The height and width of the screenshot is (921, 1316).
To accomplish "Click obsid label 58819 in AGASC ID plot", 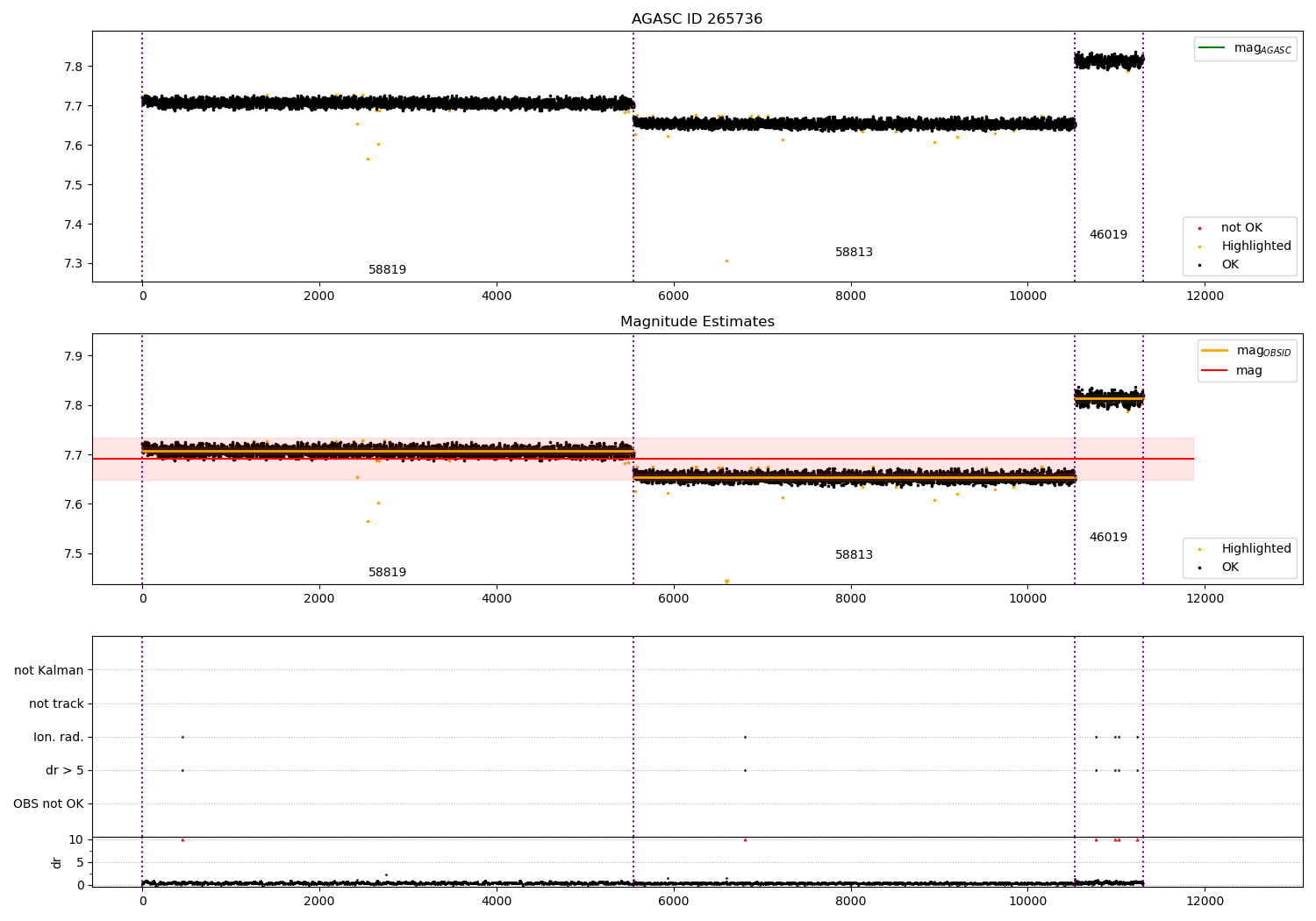I will click(x=387, y=270).
